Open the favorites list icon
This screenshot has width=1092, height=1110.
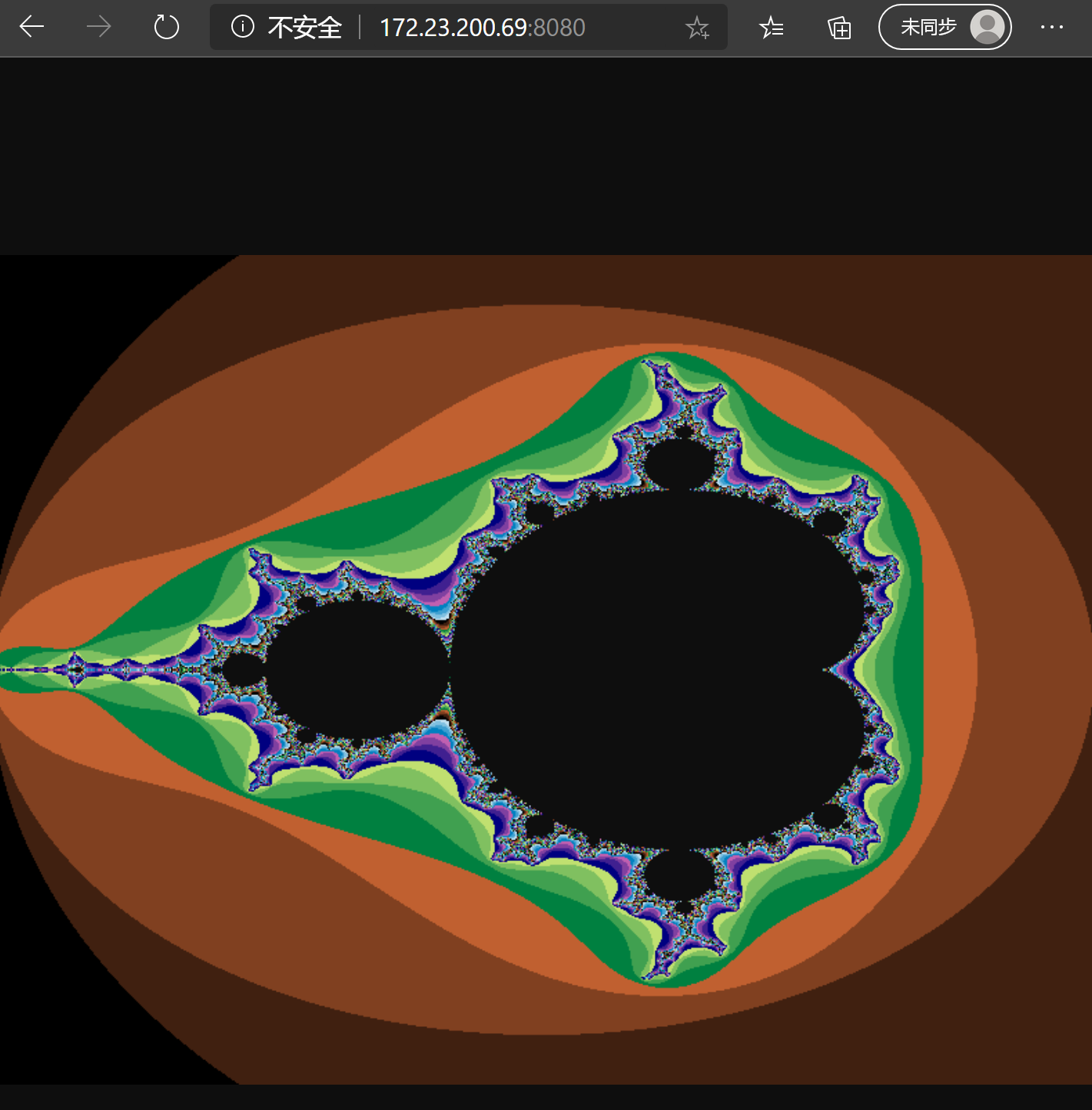click(x=771, y=28)
